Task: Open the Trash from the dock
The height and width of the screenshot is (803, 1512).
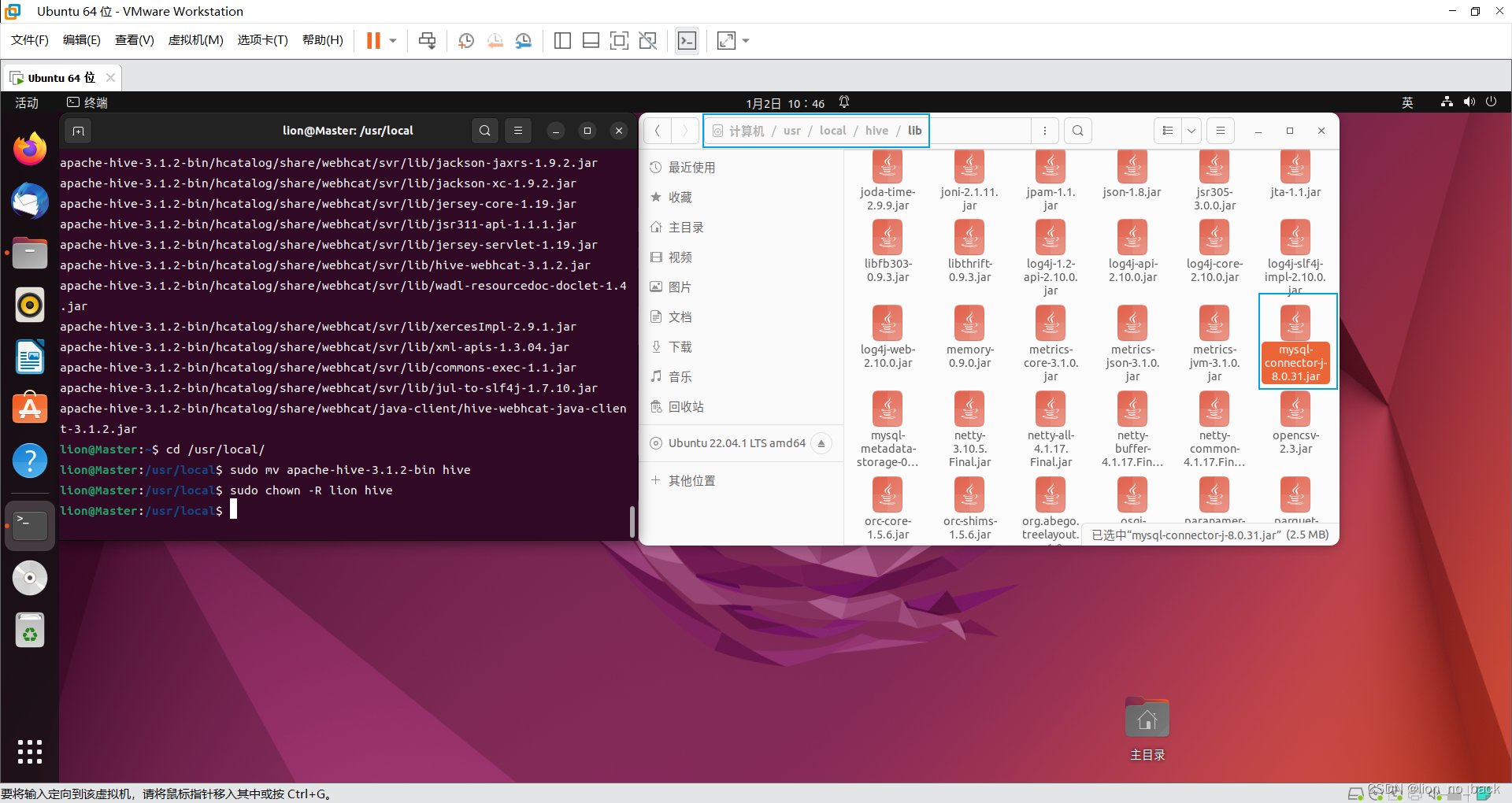Action: [x=30, y=630]
